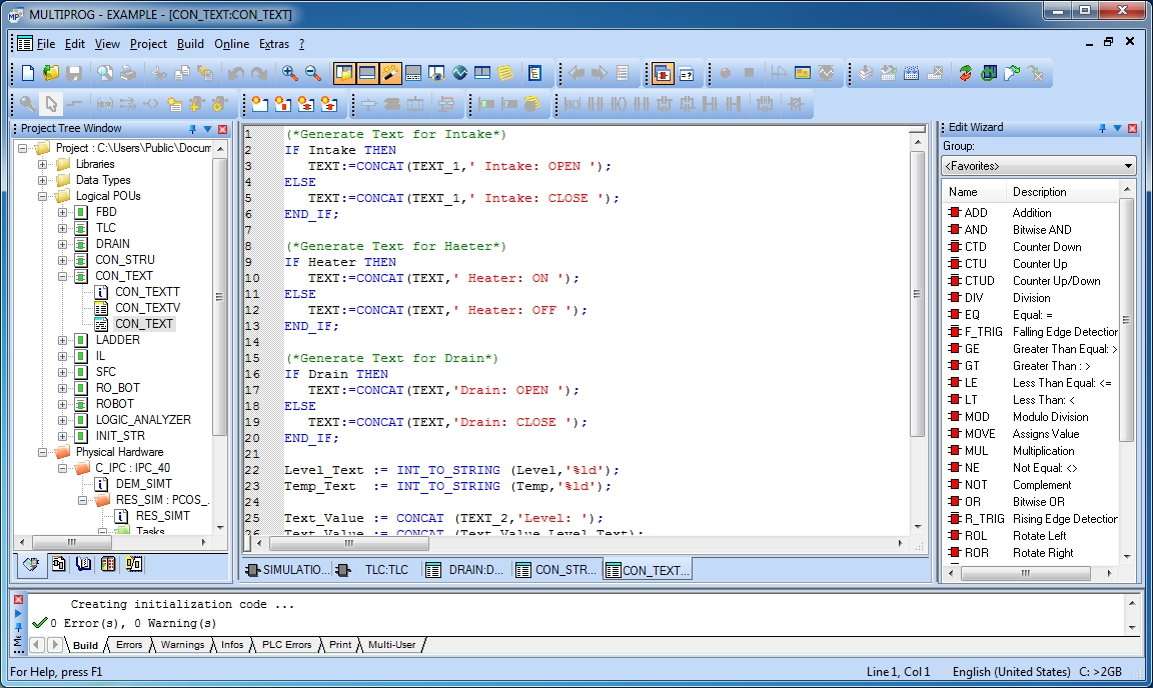Image resolution: width=1153 pixels, height=688 pixels.
Task: Expand the LADDER node in project tree
Action: [x=63, y=340]
